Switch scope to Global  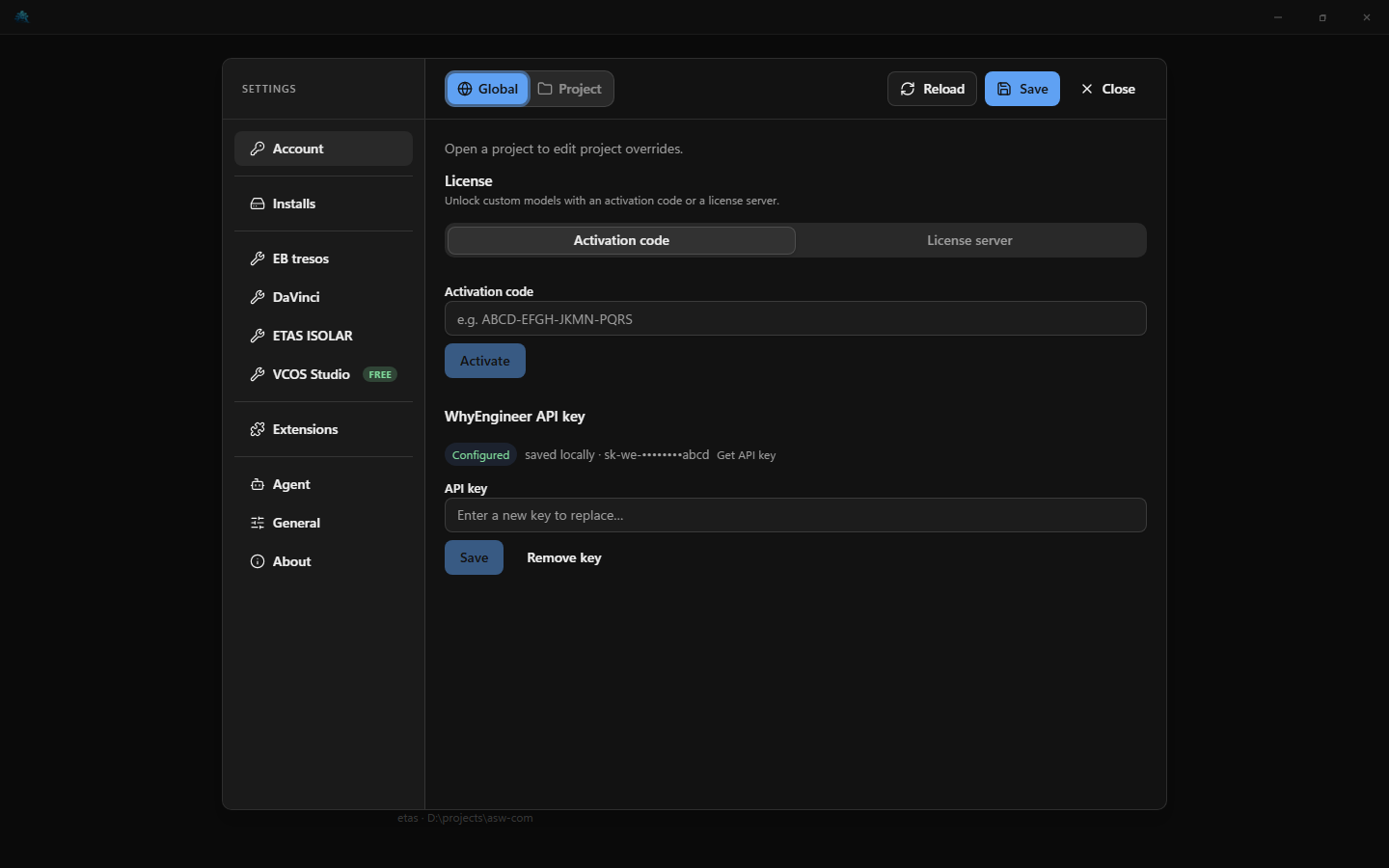coord(487,89)
